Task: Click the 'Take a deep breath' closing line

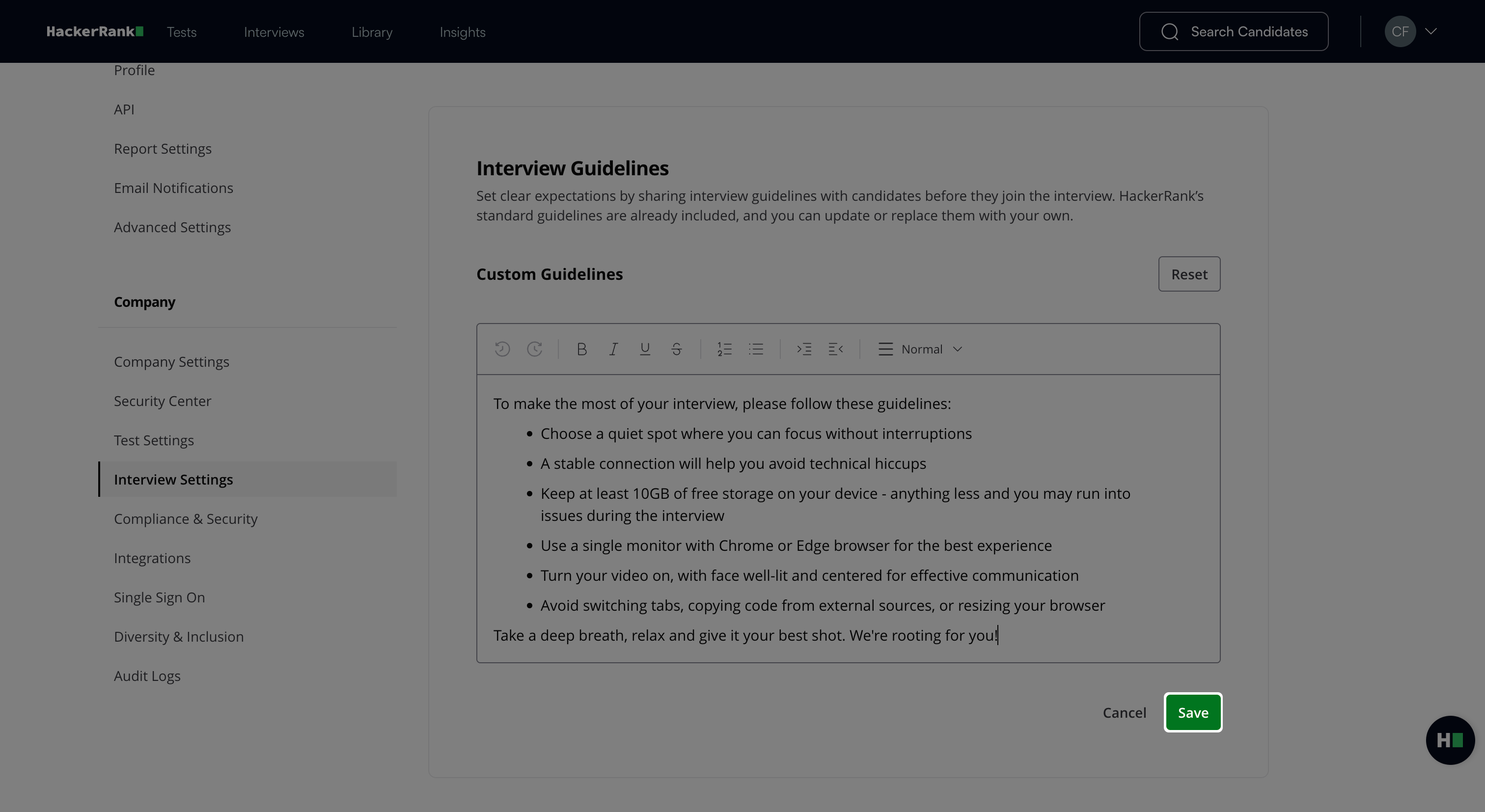Action: point(745,636)
